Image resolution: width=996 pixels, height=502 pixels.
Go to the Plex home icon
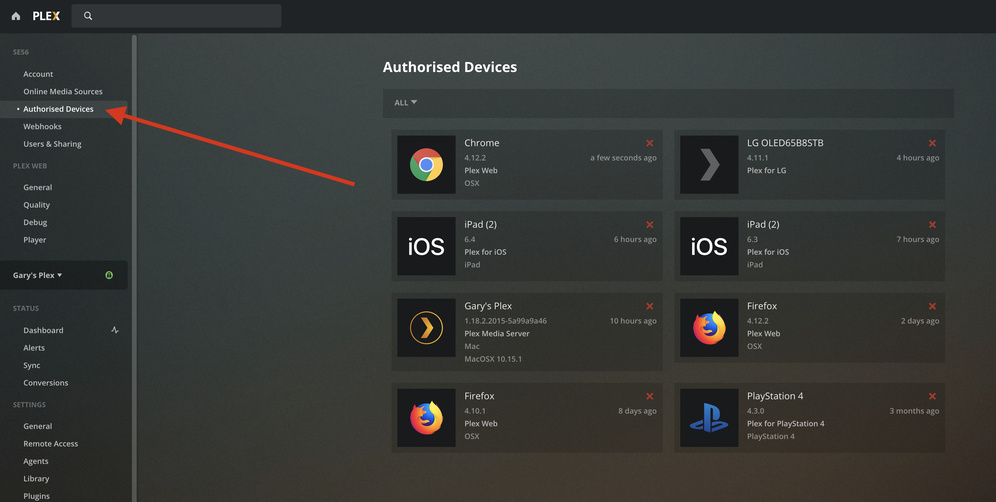tap(16, 16)
